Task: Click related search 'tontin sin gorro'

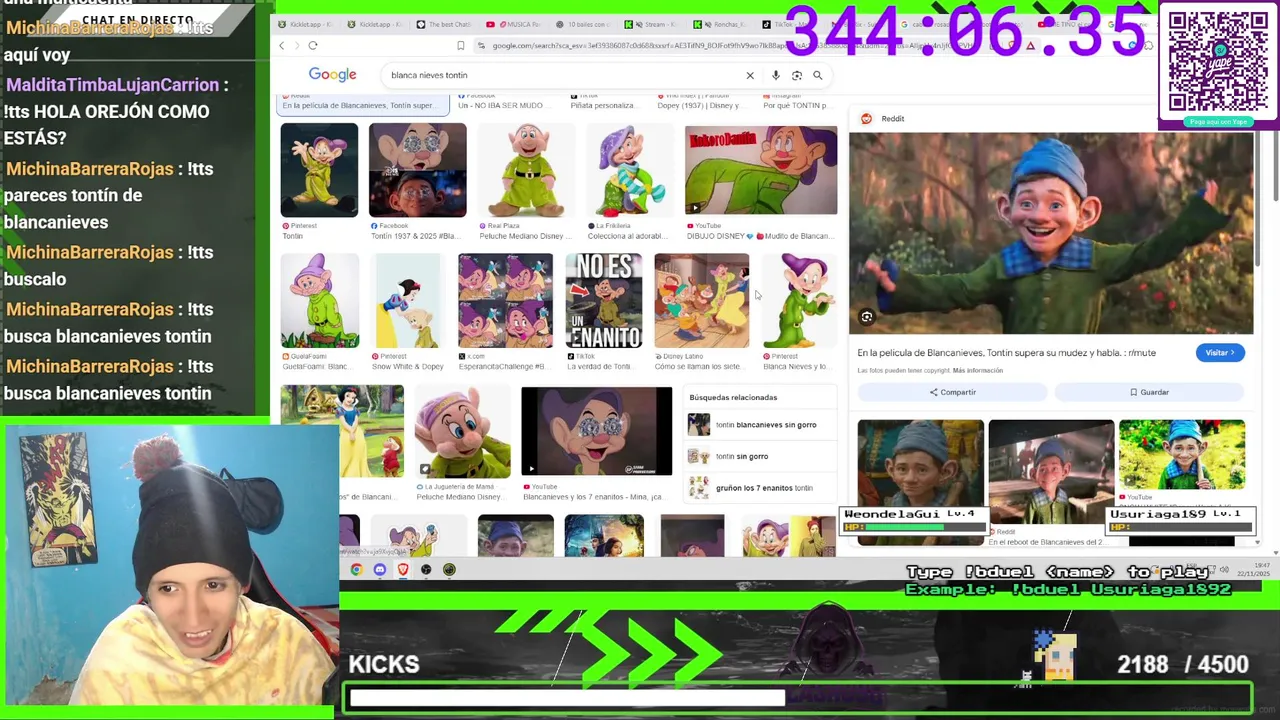Action: point(762,456)
